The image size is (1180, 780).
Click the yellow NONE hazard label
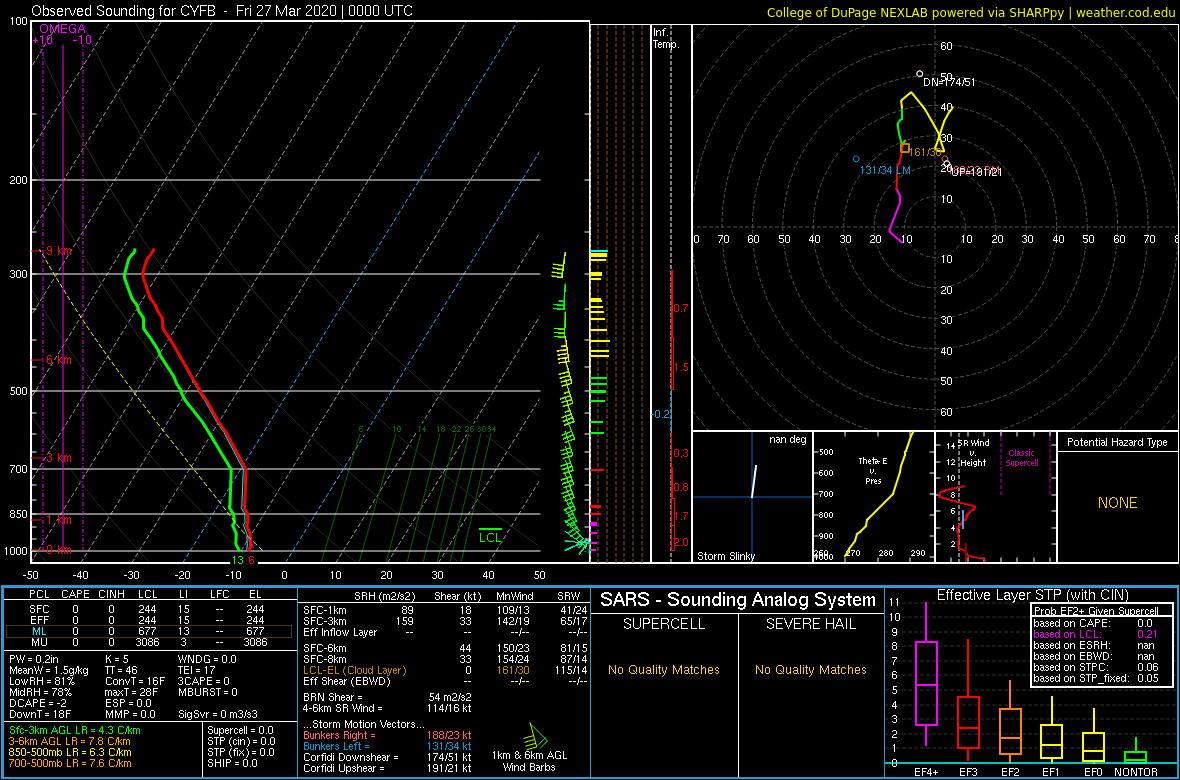pyautogui.click(x=1117, y=503)
